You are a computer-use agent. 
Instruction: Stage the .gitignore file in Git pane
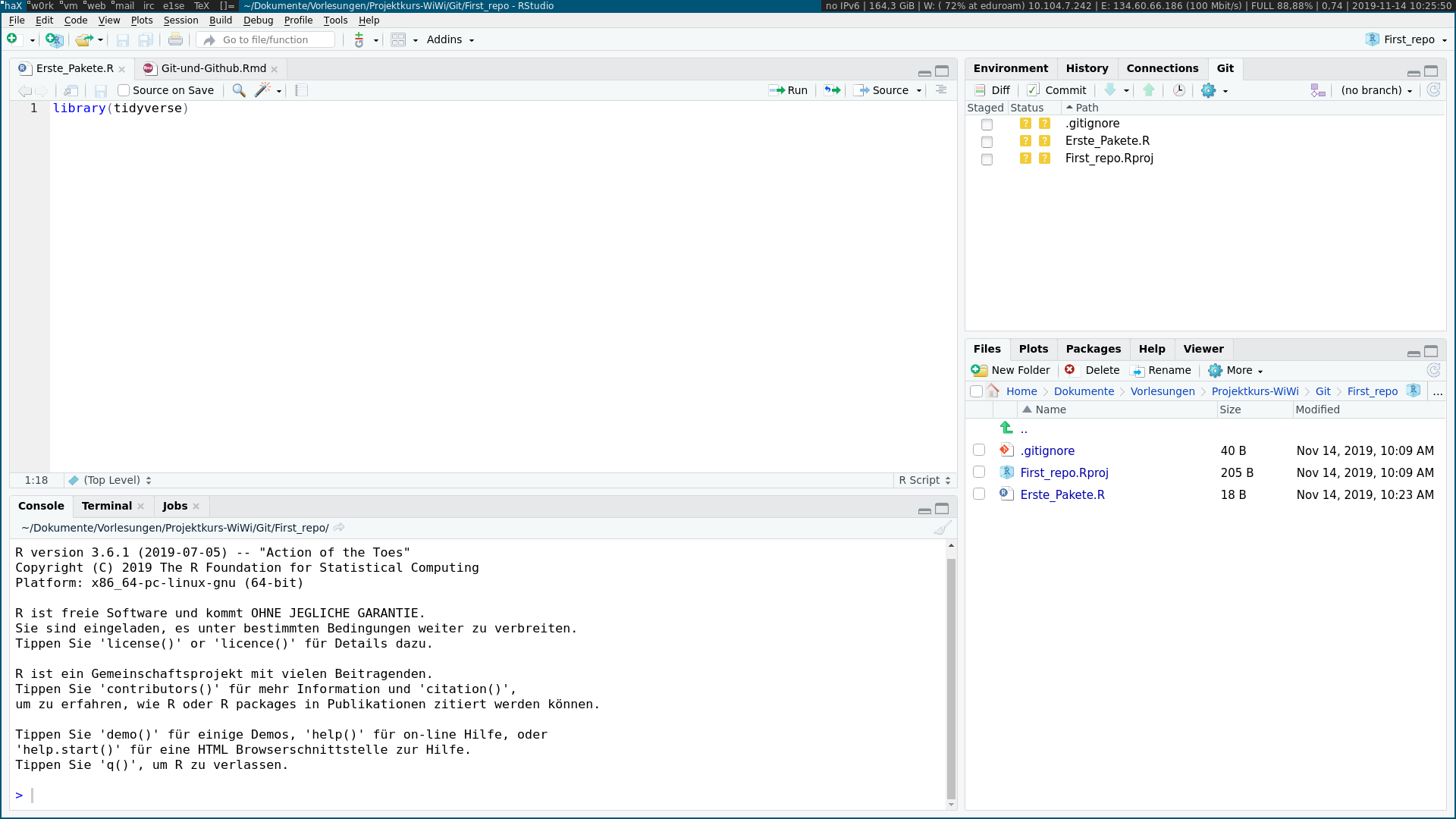click(x=987, y=124)
